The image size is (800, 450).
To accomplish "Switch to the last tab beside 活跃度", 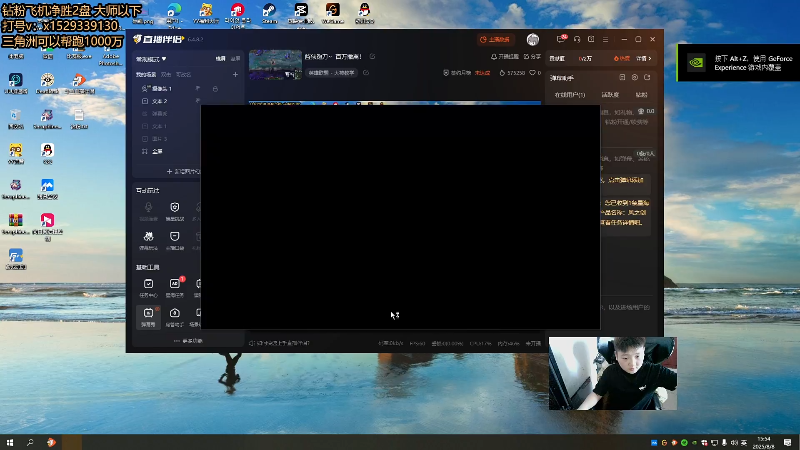I will [x=641, y=95].
